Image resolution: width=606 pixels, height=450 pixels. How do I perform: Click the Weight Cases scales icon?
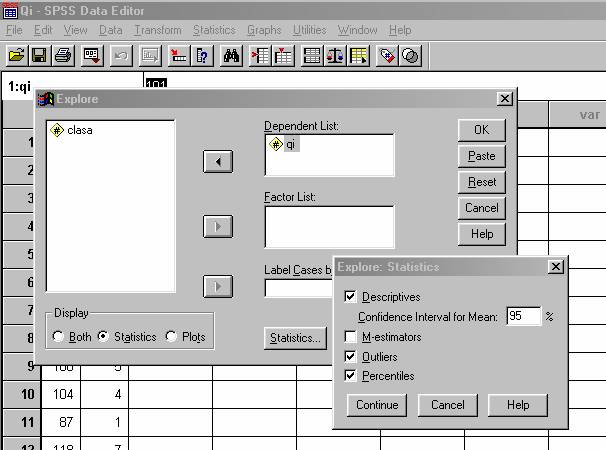(336, 56)
